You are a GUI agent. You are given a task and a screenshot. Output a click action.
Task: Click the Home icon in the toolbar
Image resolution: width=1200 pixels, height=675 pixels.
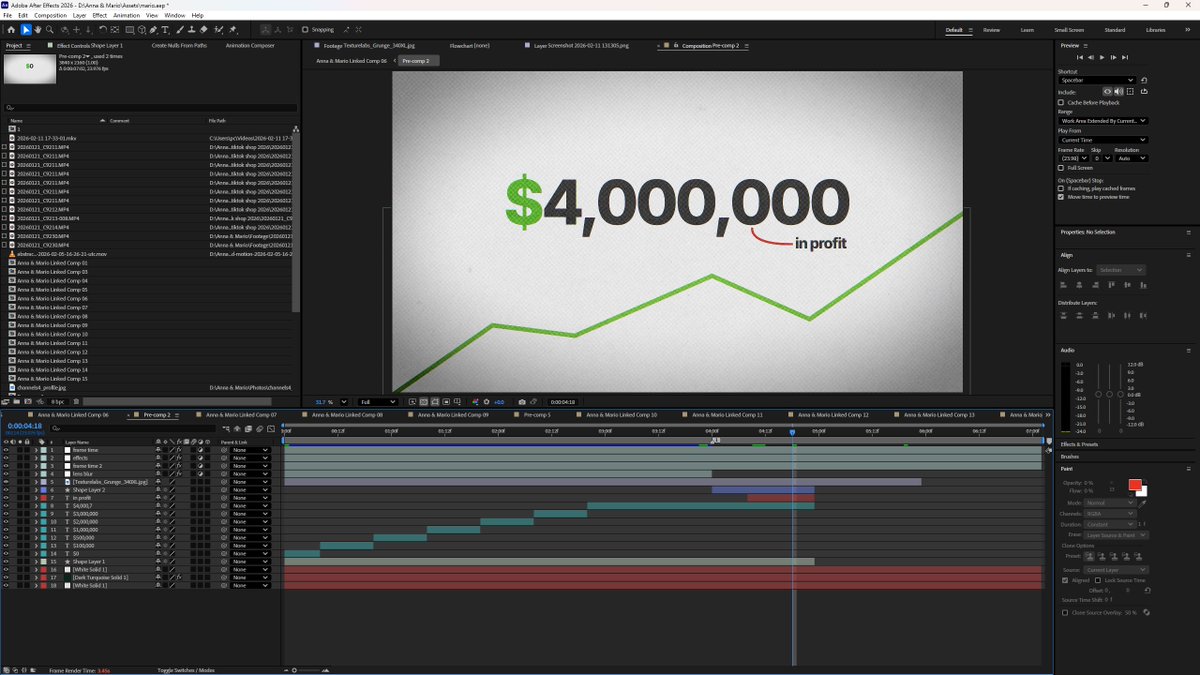click(x=12, y=30)
